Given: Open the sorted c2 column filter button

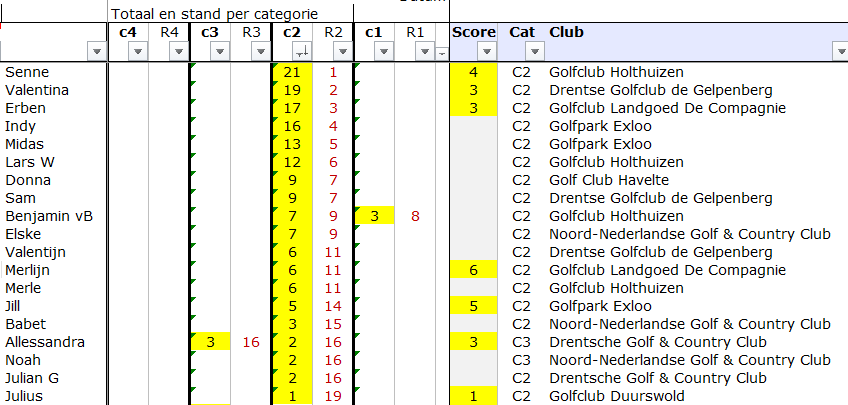Looking at the screenshot, I should [x=303, y=52].
